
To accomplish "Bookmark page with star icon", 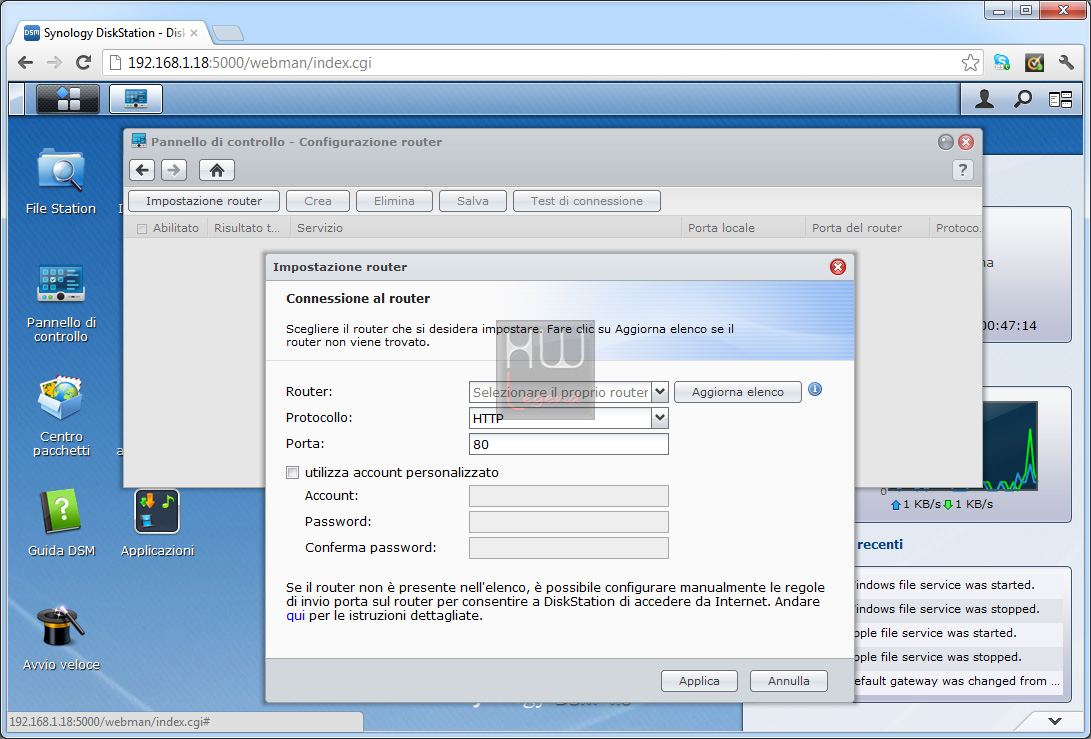I will coord(970,63).
